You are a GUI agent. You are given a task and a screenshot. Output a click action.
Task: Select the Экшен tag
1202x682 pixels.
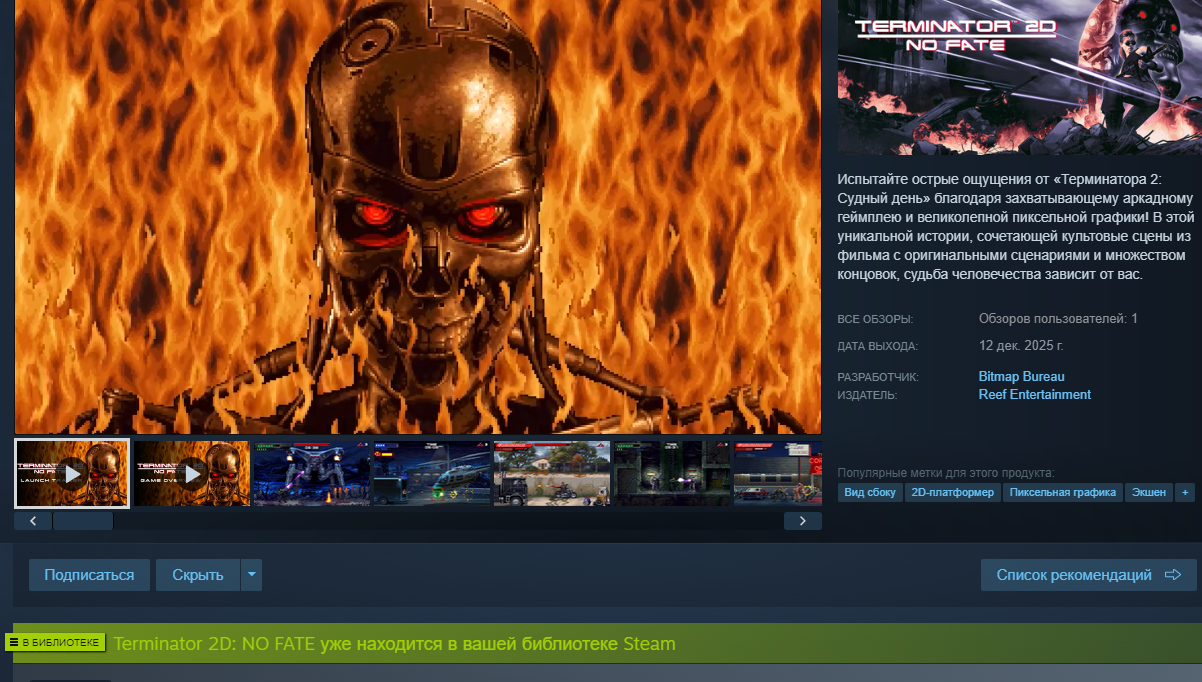click(1149, 493)
